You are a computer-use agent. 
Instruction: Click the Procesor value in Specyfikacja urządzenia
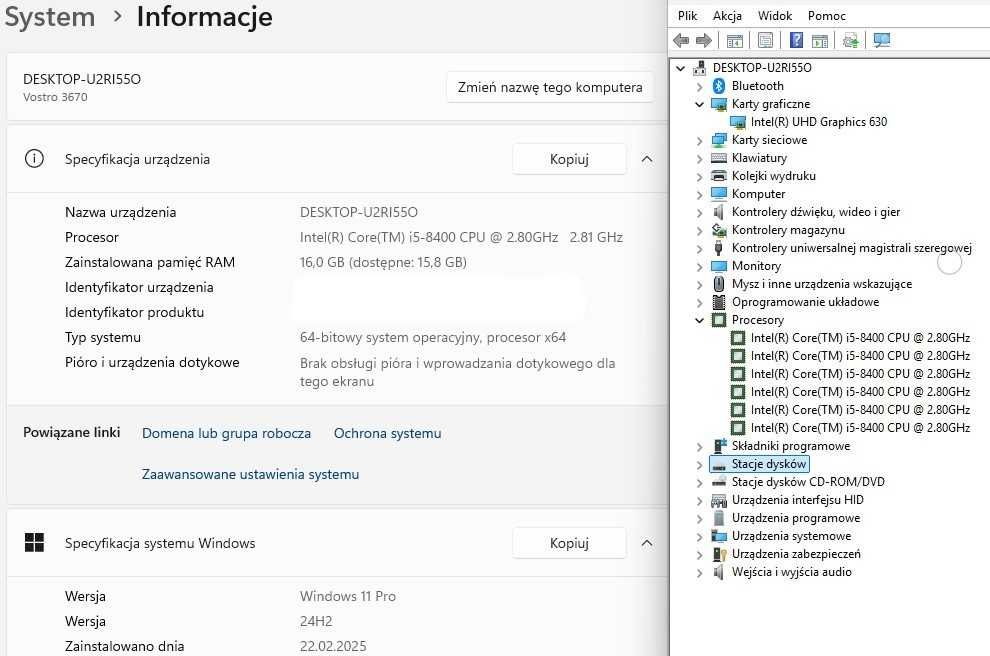point(461,237)
